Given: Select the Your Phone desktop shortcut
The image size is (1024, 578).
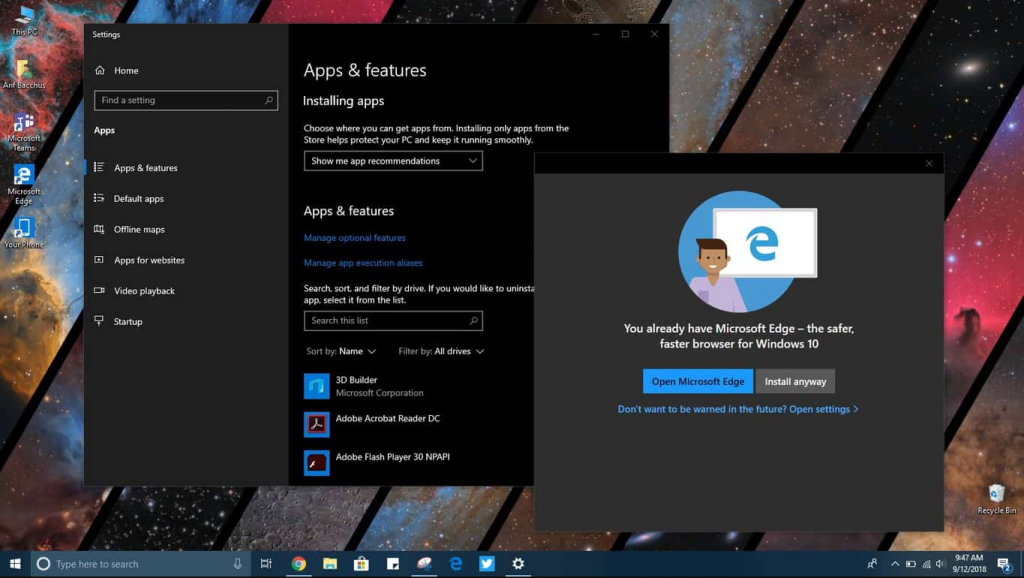Looking at the screenshot, I should click(24, 233).
